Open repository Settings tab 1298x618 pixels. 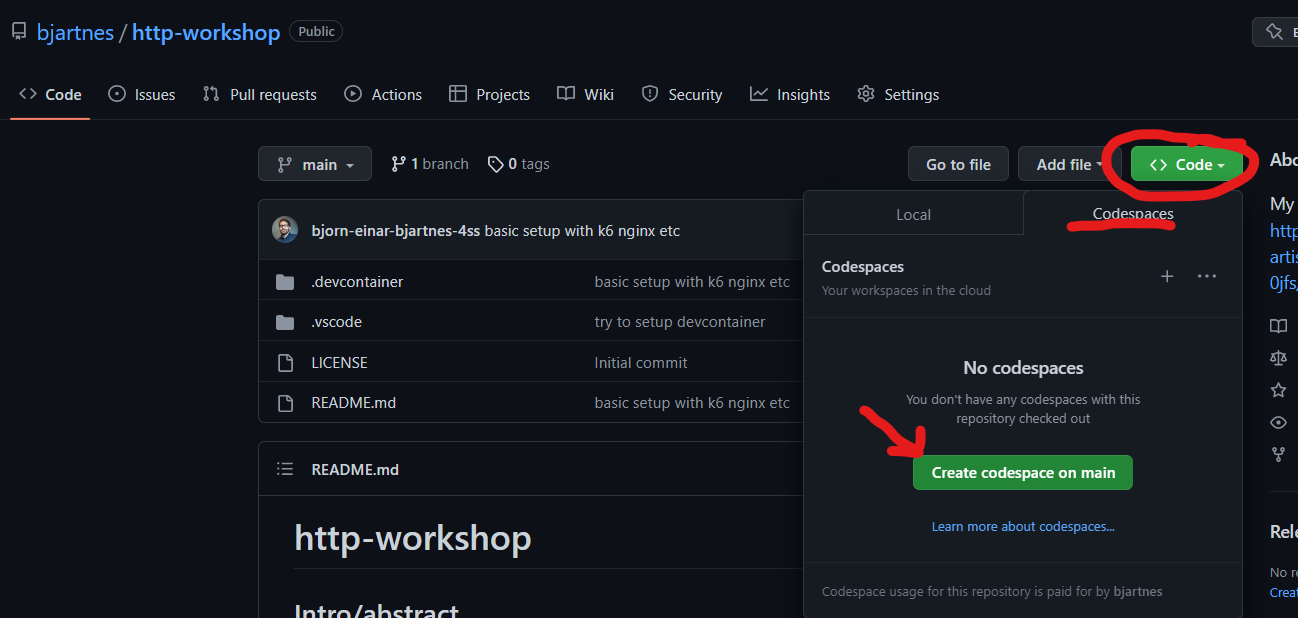pos(898,94)
